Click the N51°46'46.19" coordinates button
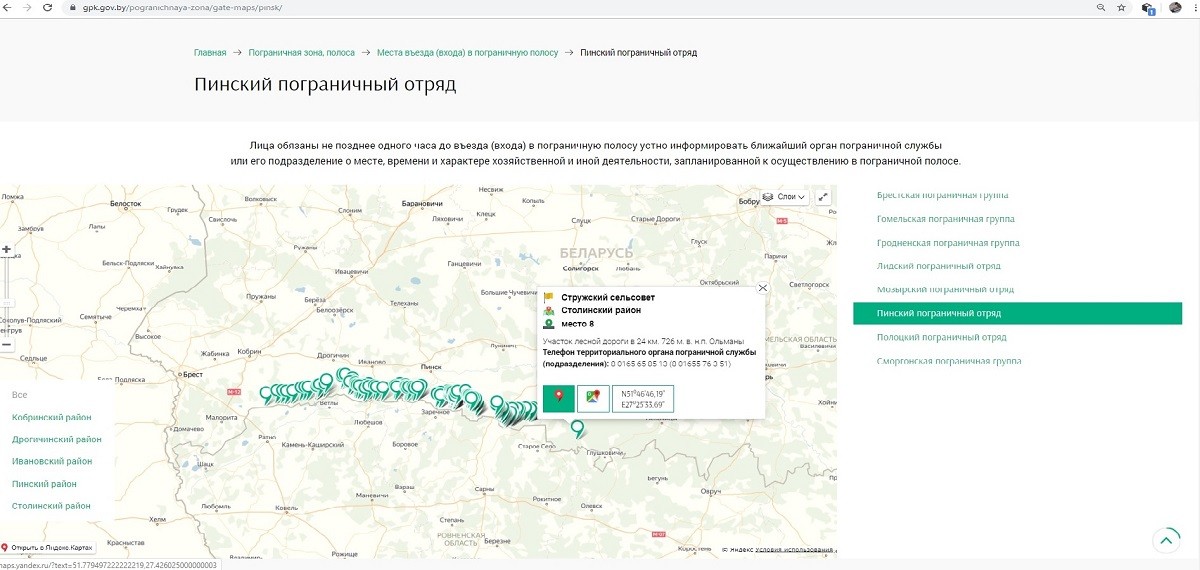This screenshot has width=1200, height=570. (x=643, y=398)
